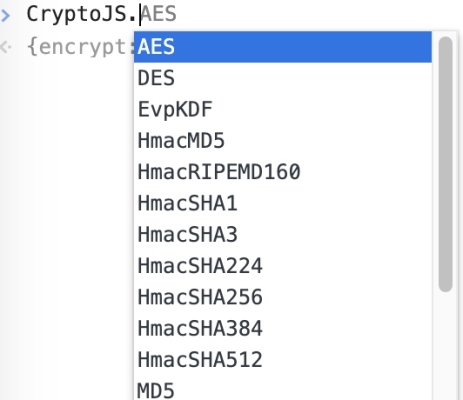Click the console output return arrow
Screen dimensions: 463x400
click(x=6, y=47)
